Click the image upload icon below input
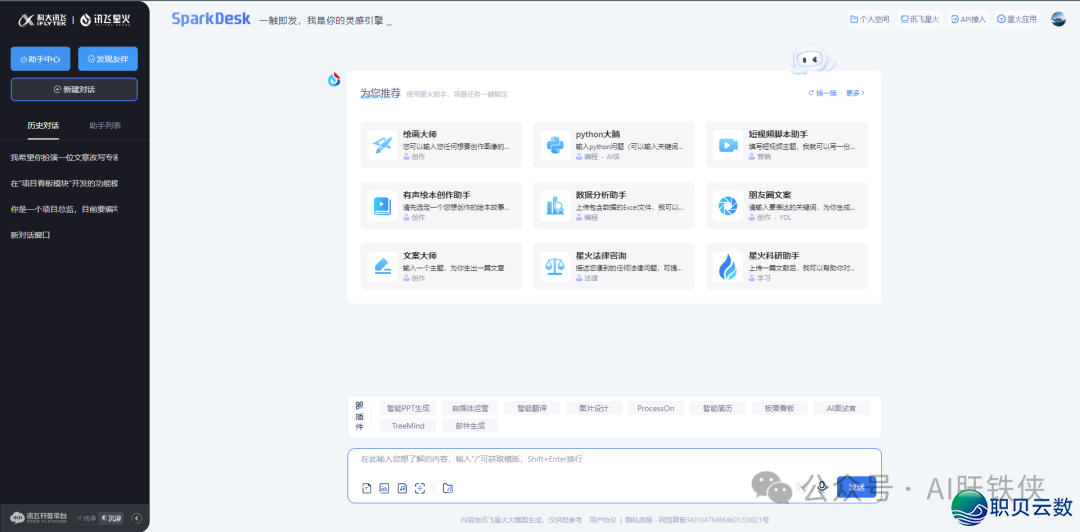Image resolution: width=1080 pixels, height=532 pixels. (384, 488)
